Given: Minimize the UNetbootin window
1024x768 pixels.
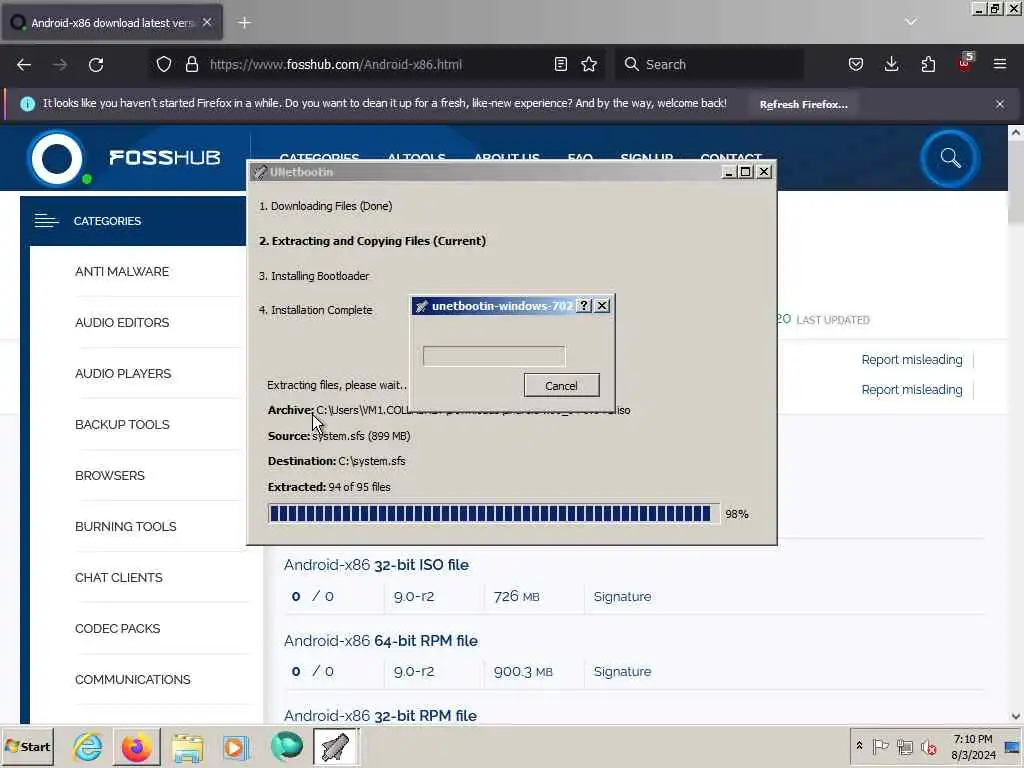Looking at the screenshot, I should click(x=729, y=172).
